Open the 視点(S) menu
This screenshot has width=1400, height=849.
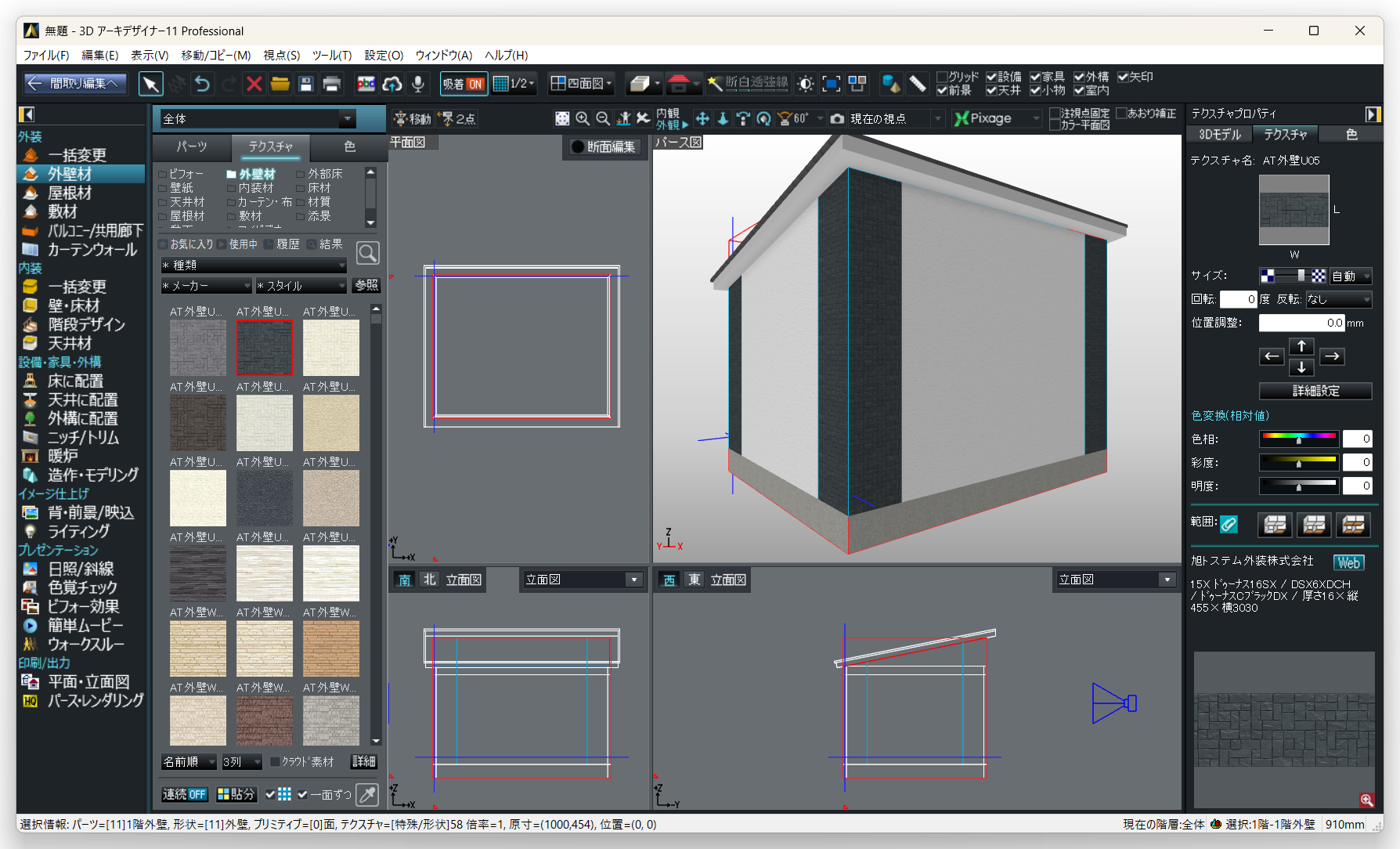(x=281, y=55)
